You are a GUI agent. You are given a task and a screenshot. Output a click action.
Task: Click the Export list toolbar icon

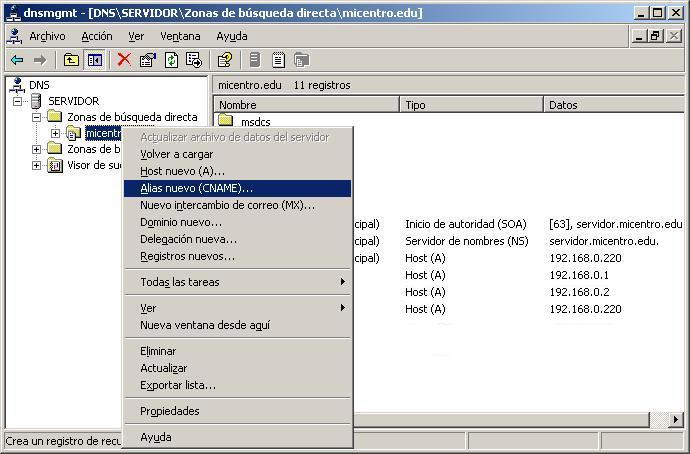[x=194, y=60]
